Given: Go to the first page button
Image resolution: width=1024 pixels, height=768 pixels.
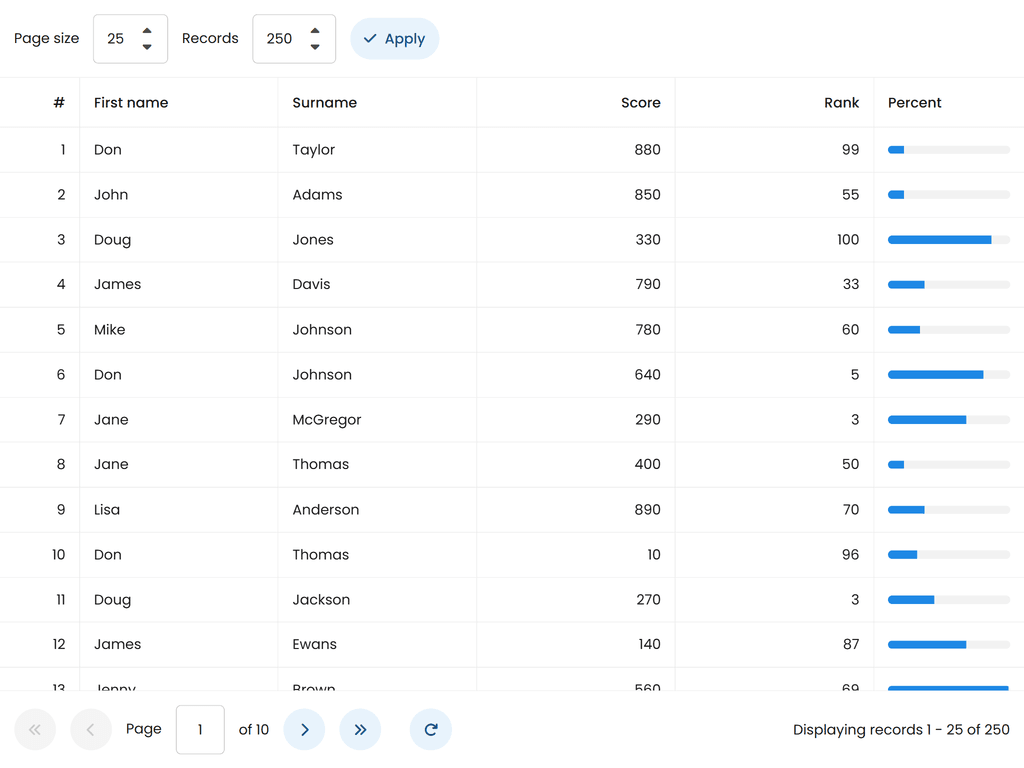Looking at the screenshot, I should click(x=35, y=730).
